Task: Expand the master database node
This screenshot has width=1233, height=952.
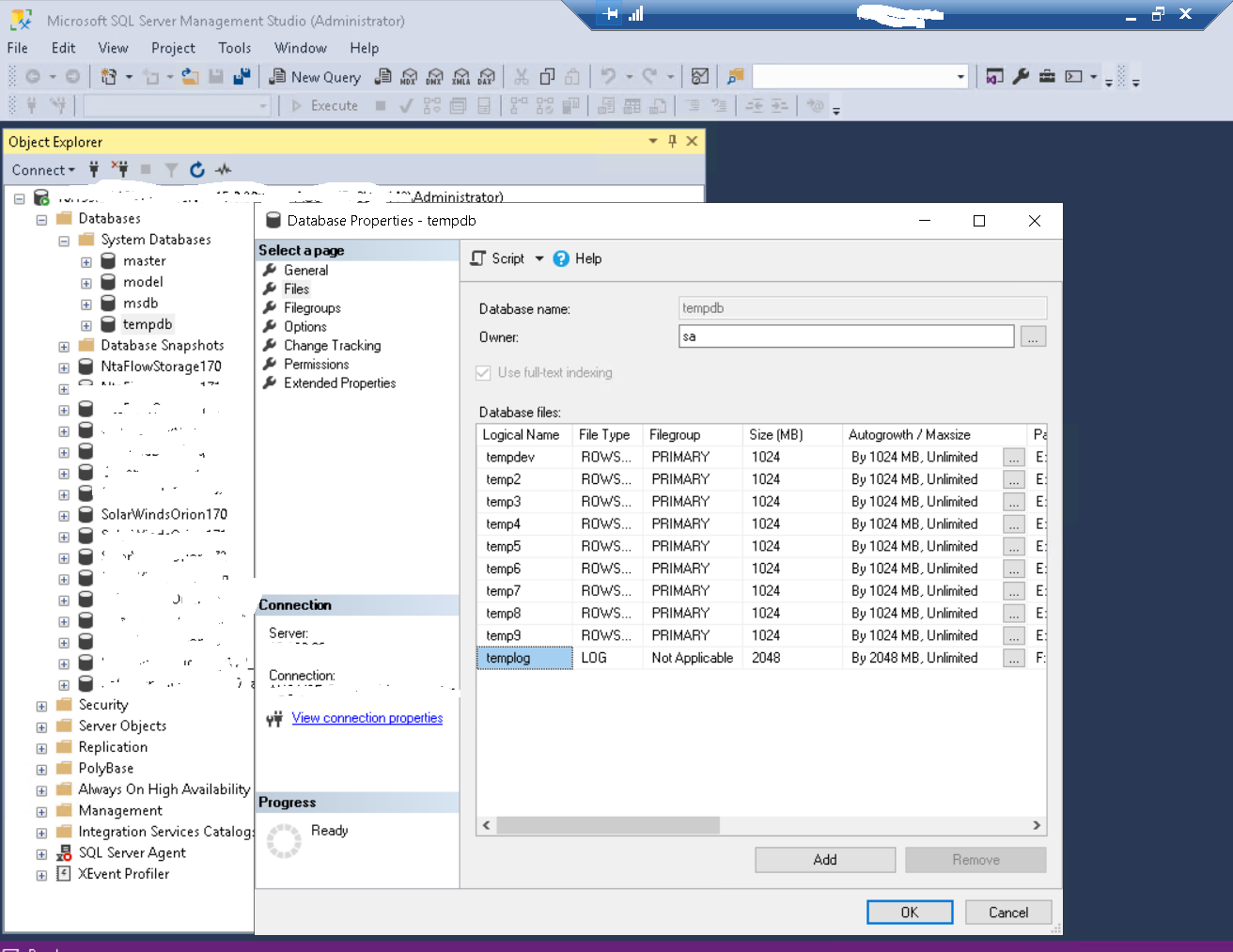Action: pyautogui.click(x=86, y=262)
